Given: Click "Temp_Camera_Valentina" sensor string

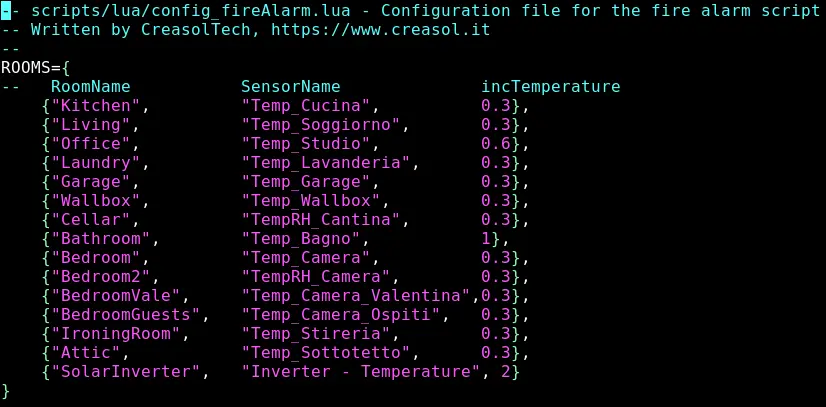Looking at the screenshot, I should coord(356,295).
